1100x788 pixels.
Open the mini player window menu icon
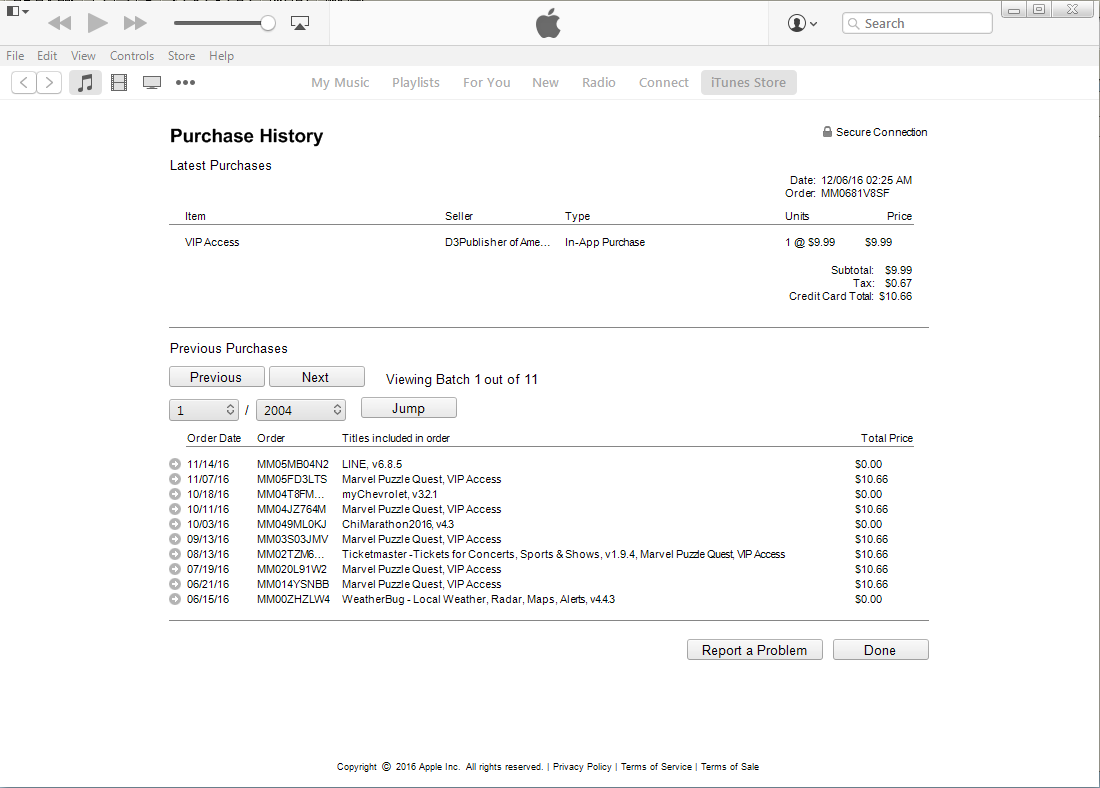pos(17,11)
